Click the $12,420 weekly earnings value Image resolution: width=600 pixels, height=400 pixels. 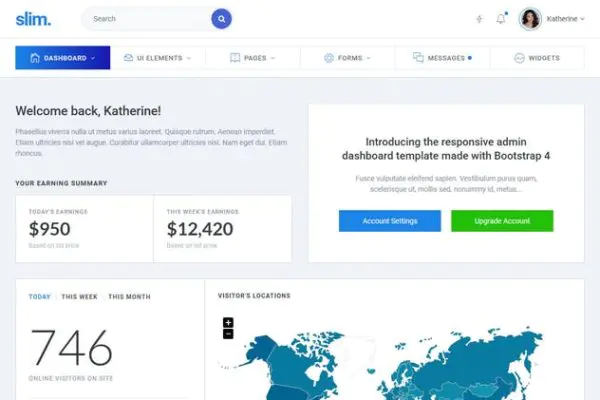tap(200, 229)
